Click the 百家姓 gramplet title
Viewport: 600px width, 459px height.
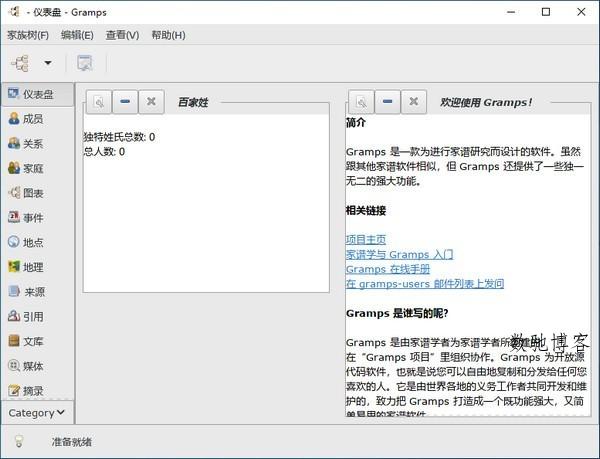[193, 103]
